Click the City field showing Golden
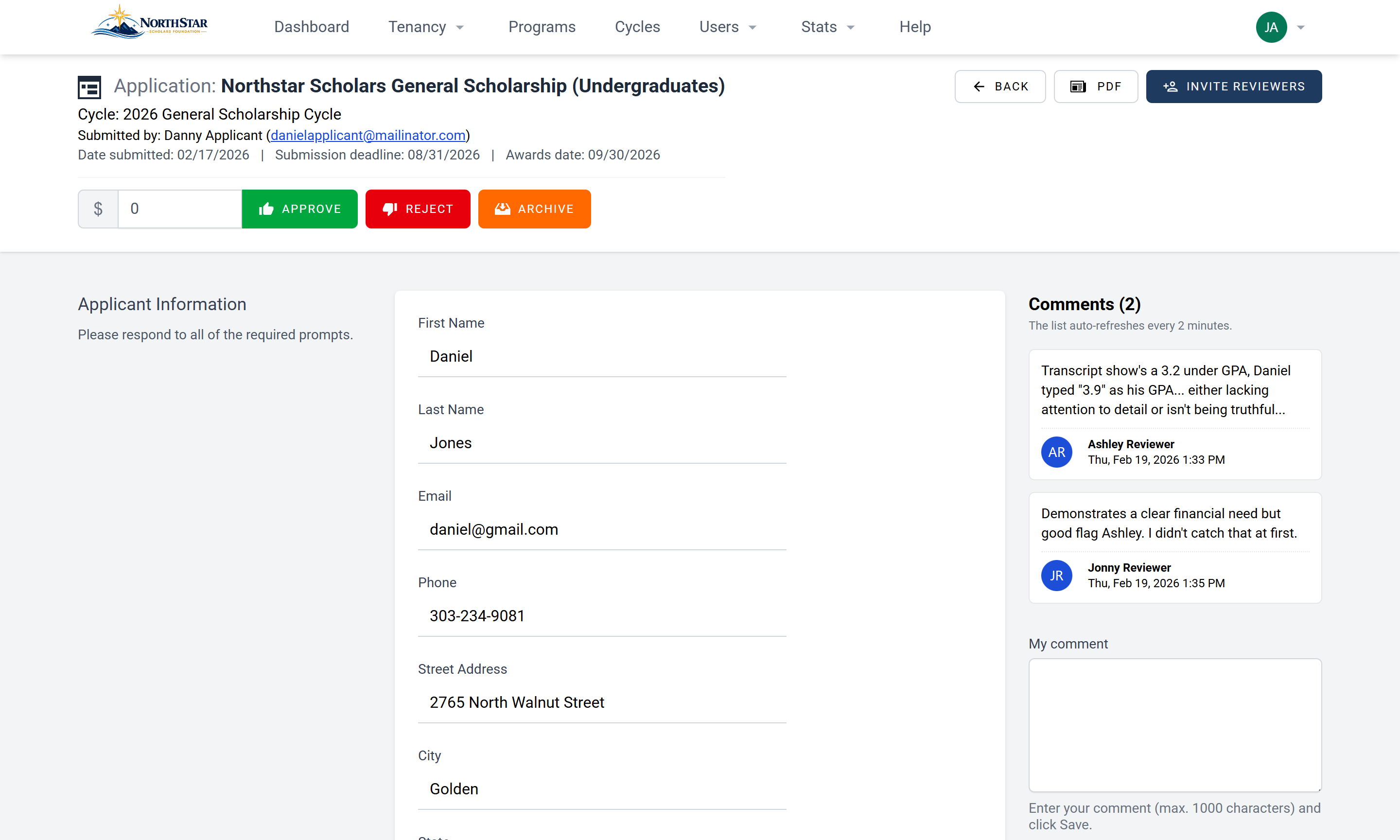Image resolution: width=1400 pixels, height=840 pixels. click(x=602, y=789)
